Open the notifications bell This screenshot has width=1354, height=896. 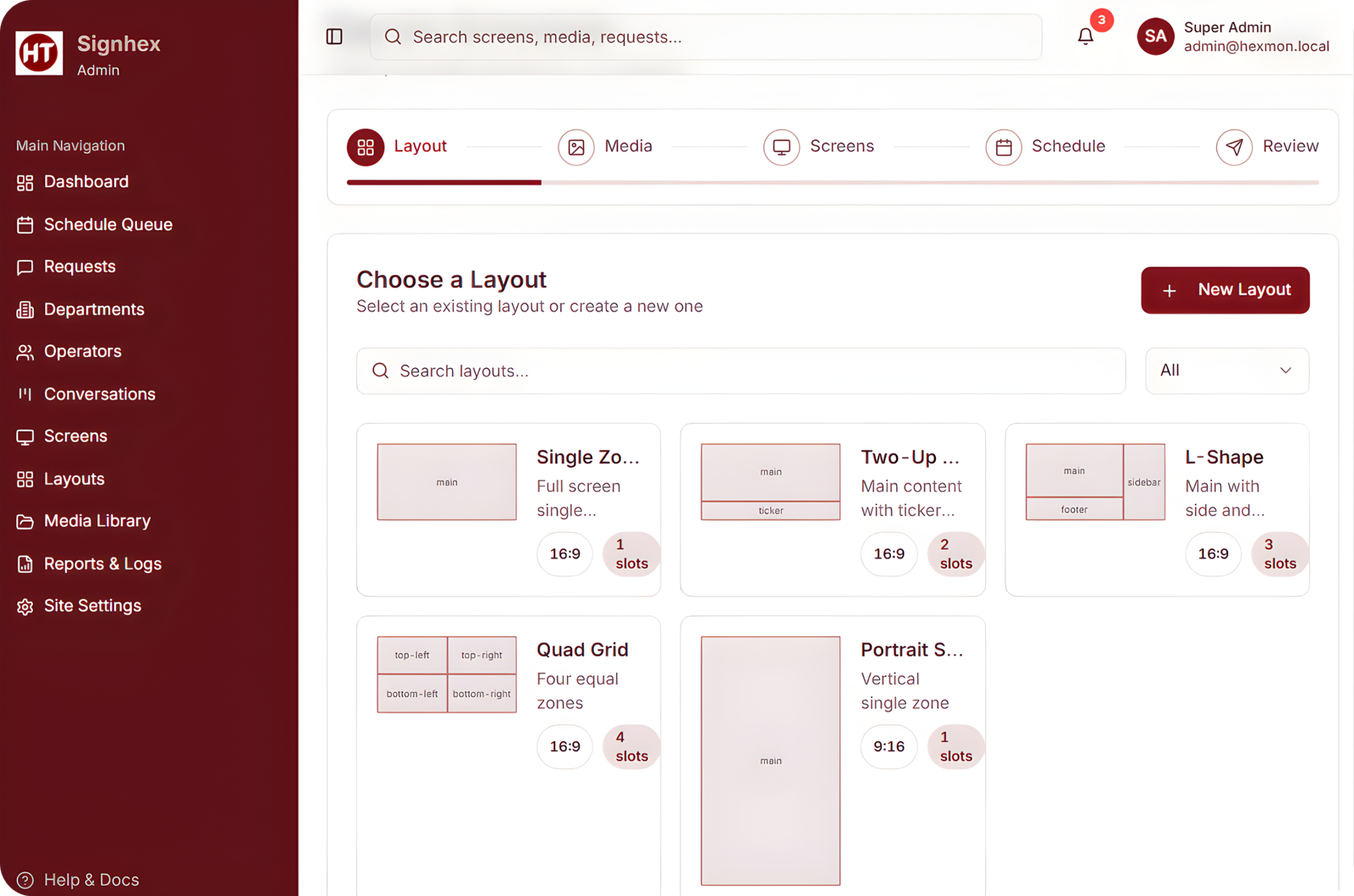point(1086,36)
